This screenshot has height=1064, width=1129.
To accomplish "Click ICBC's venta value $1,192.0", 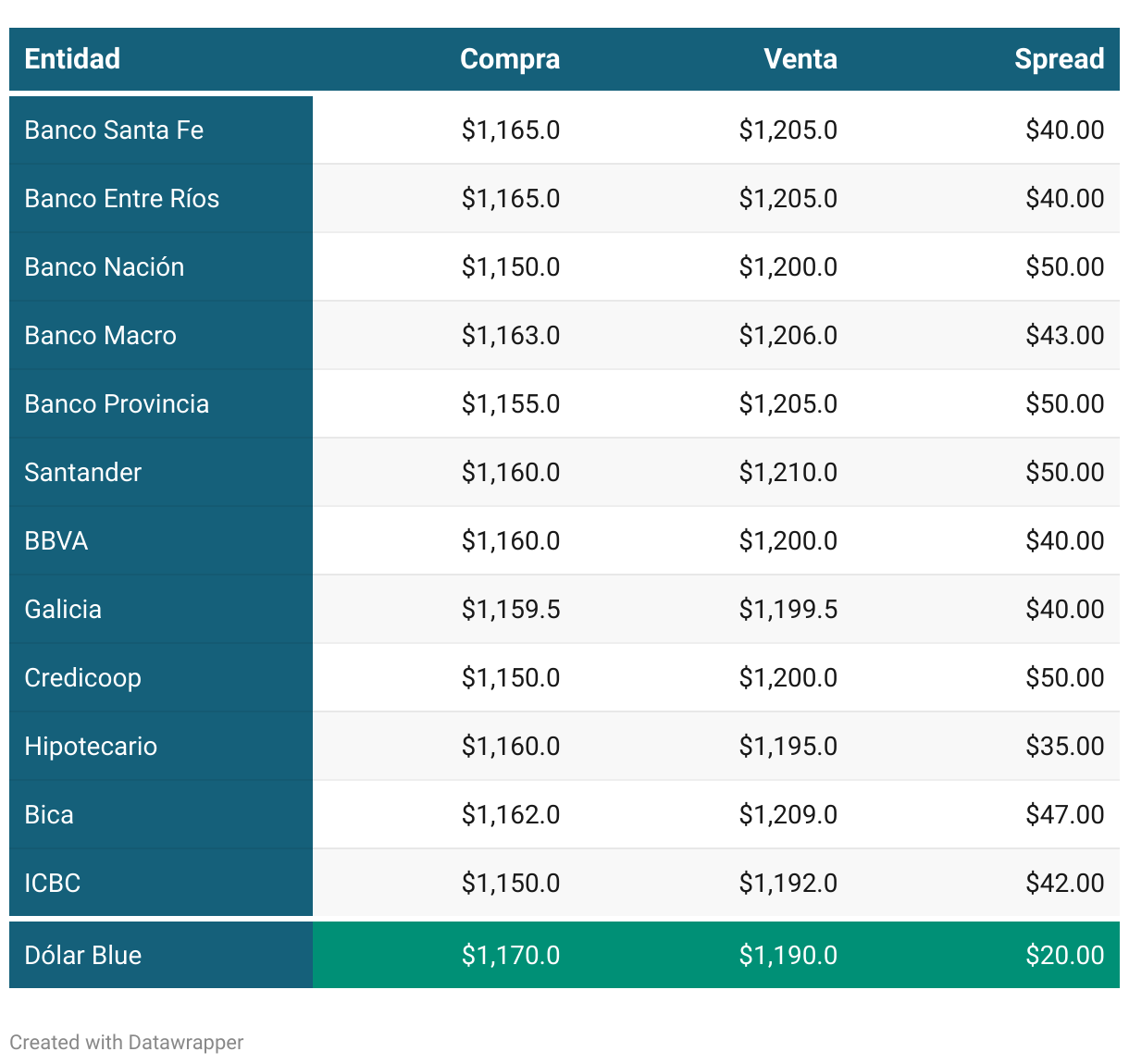I will (788, 884).
